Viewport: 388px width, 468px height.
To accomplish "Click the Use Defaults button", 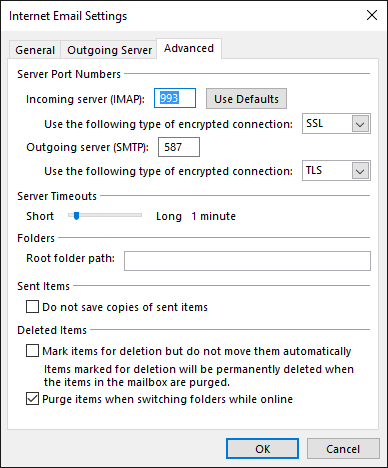I will coord(246,99).
